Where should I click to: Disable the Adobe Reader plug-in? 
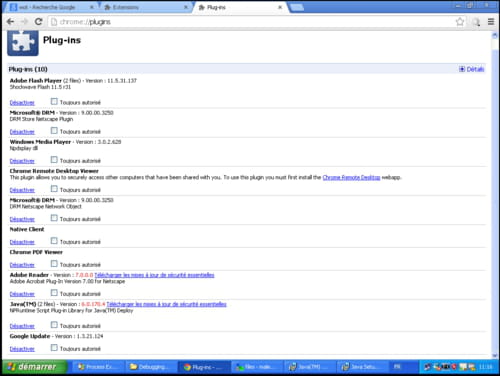(x=22, y=294)
